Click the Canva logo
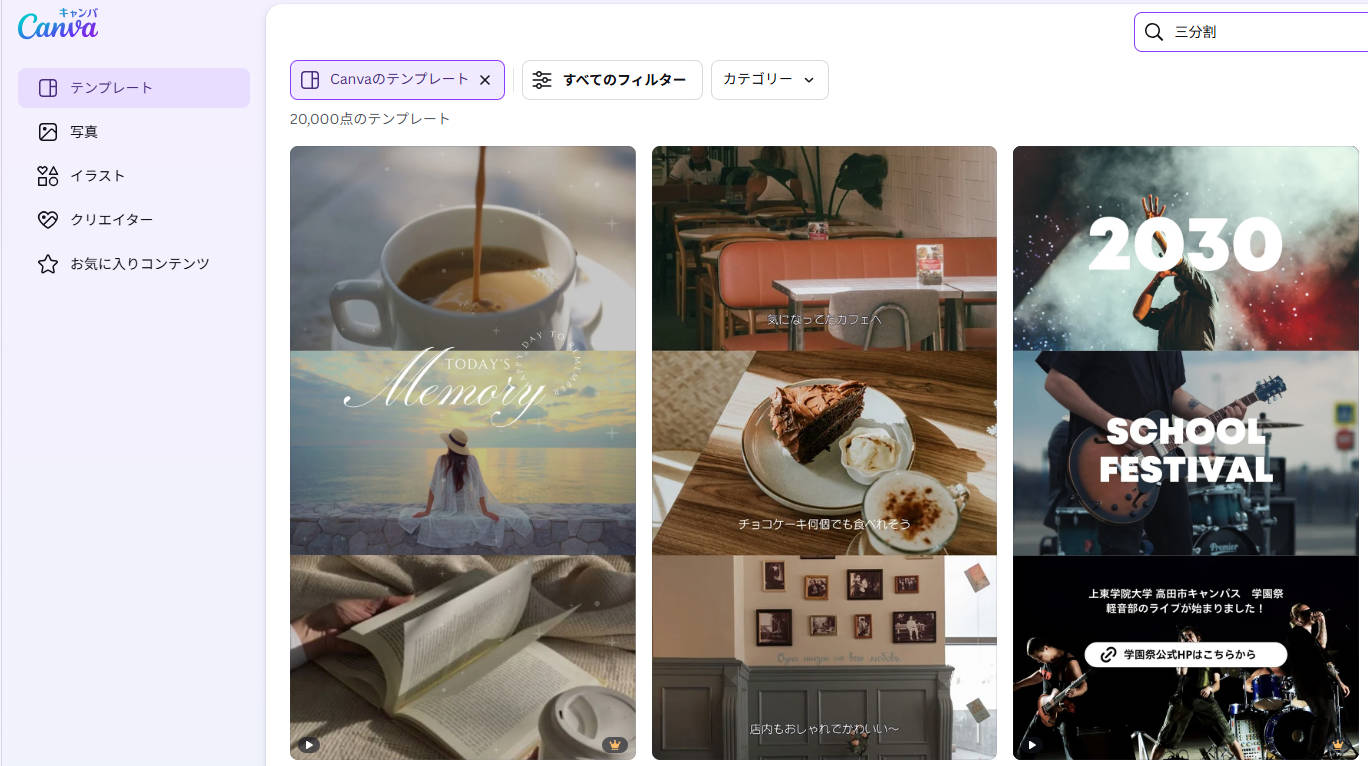Image resolution: width=1368 pixels, height=766 pixels. pyautogui.click(x=58, y=27)
